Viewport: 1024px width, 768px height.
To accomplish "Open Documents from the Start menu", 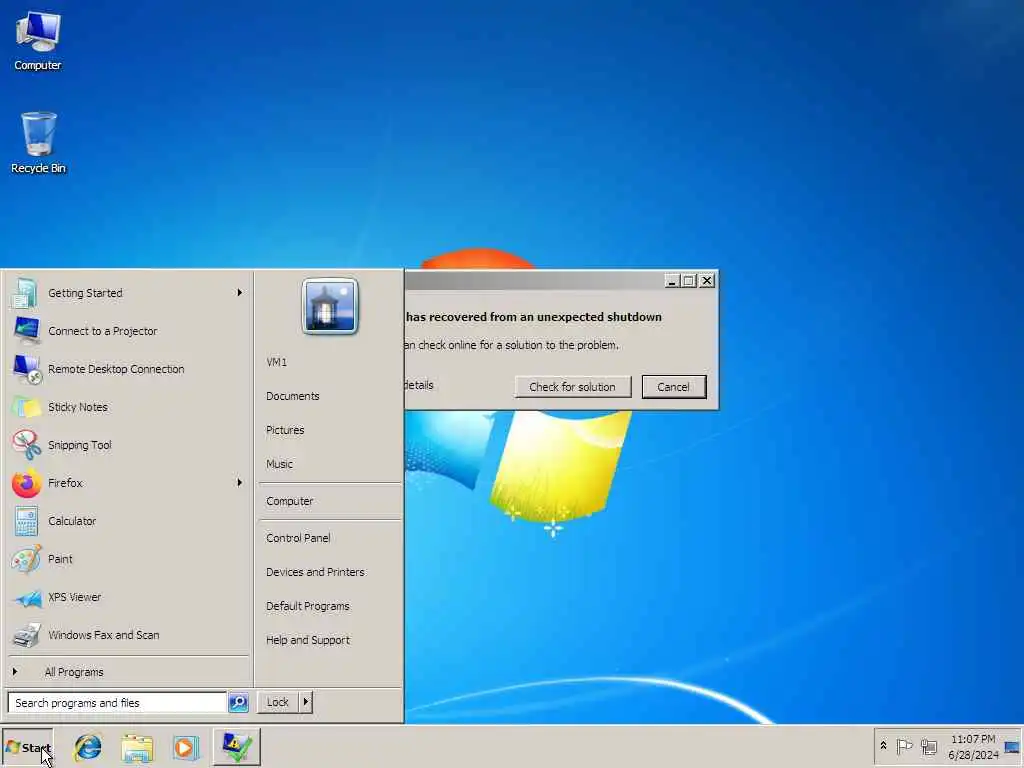I will [293, 396].
